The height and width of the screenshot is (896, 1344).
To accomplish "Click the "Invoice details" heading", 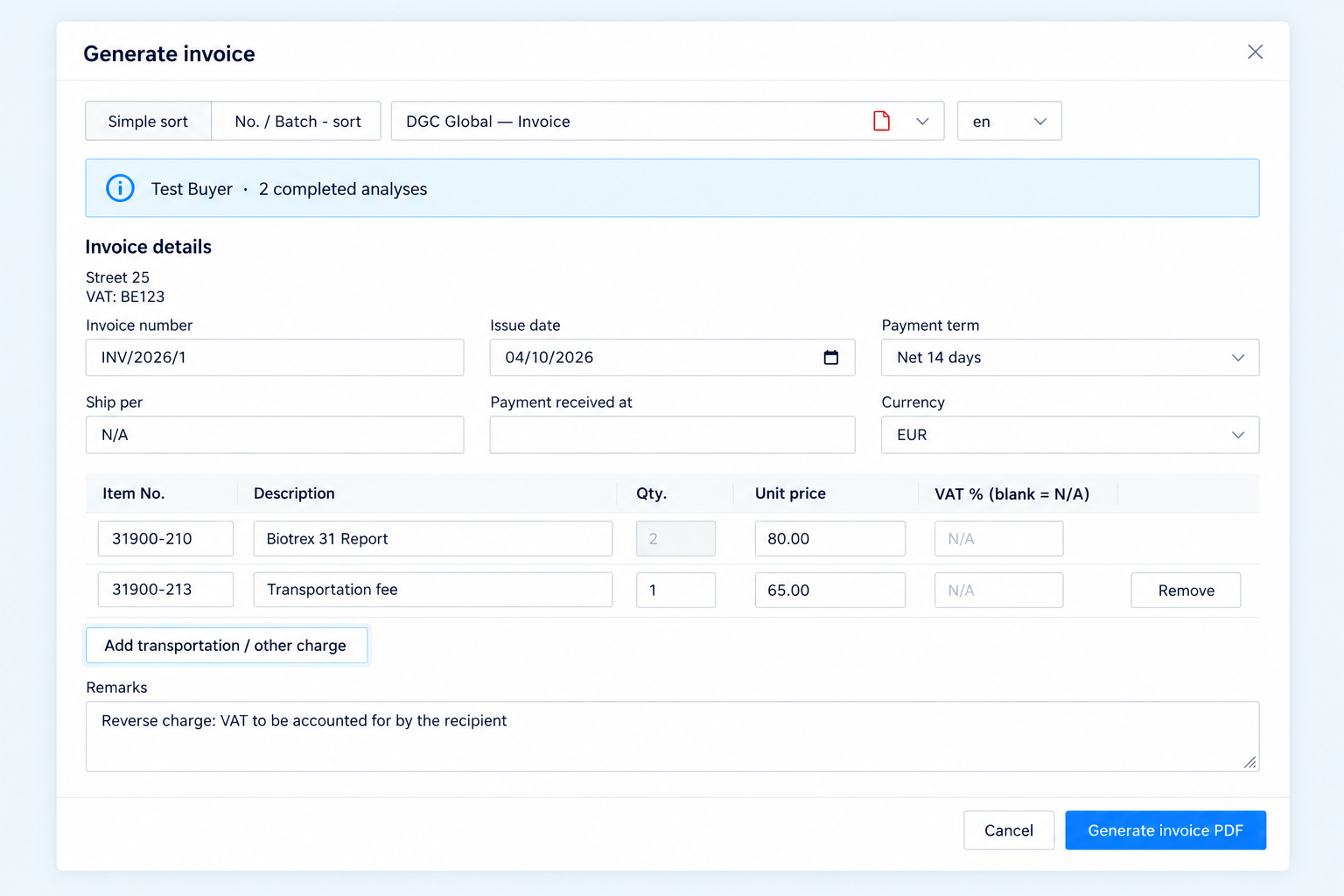I will 148,247.
